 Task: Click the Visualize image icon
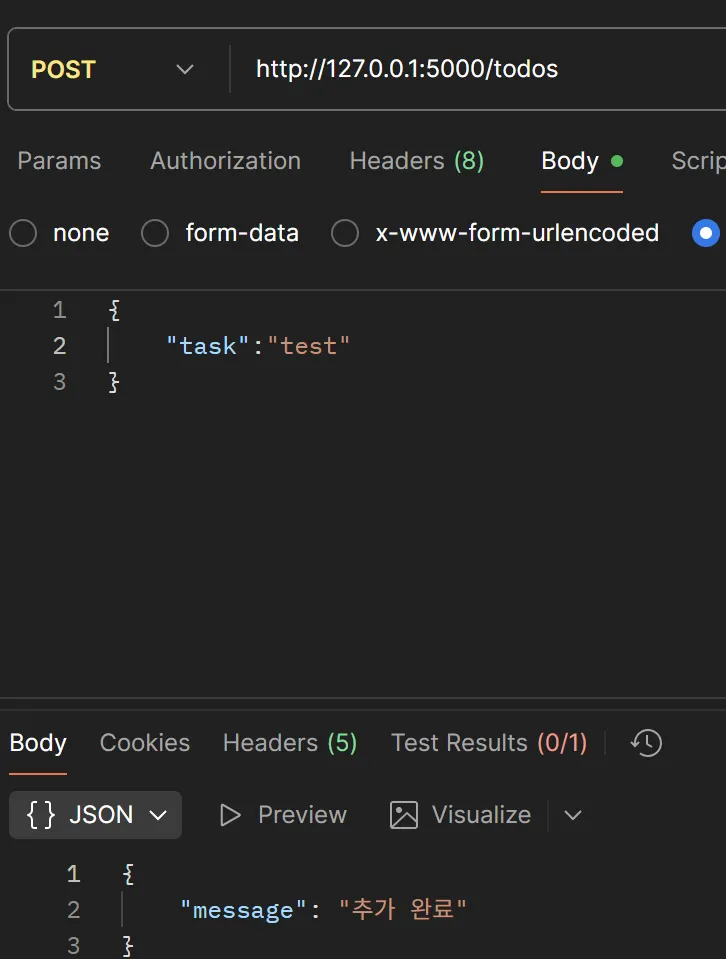tap(404, 815)
